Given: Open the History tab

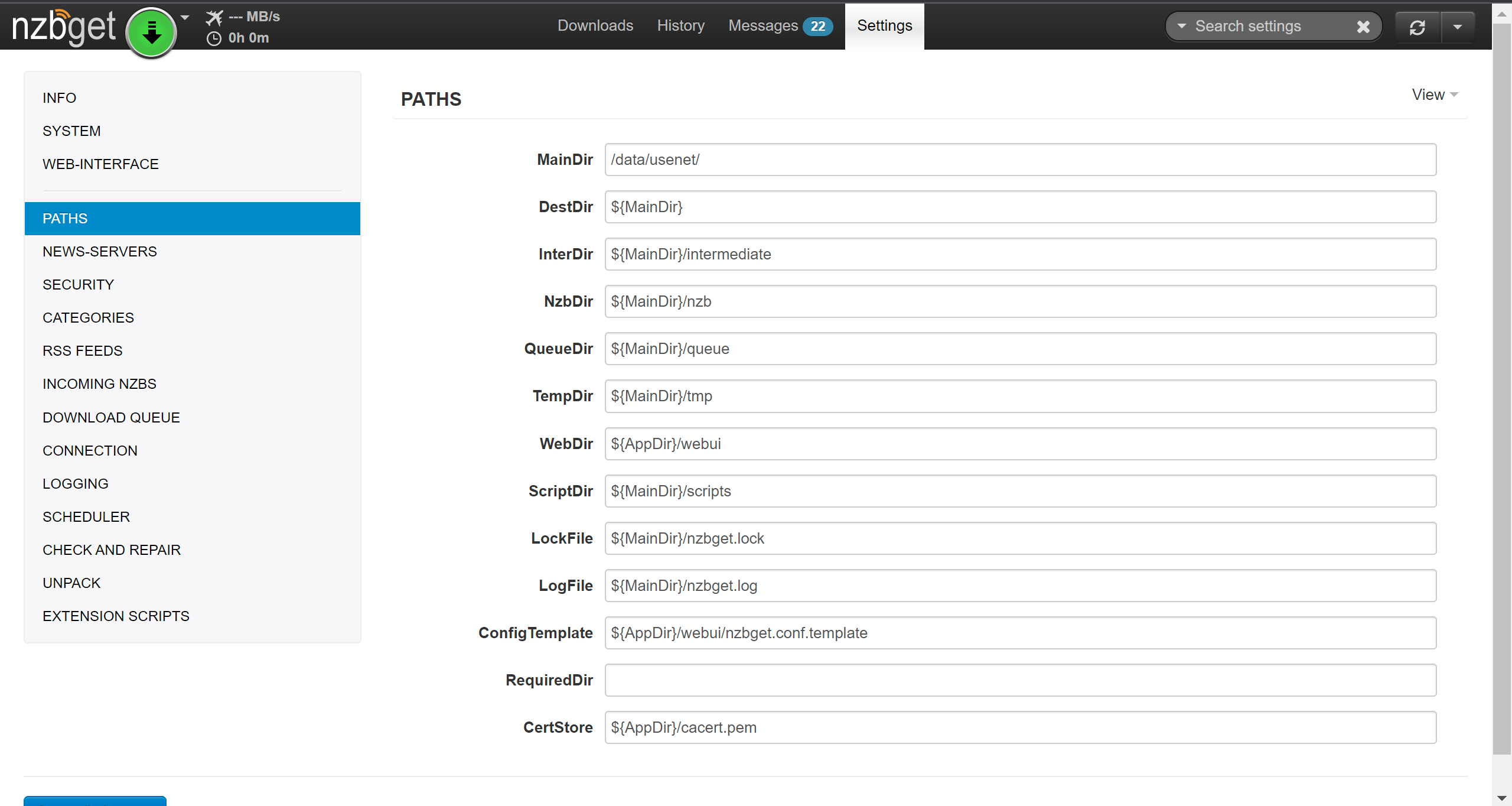Looking at the screenshot, I should click(x=680, y=25).
